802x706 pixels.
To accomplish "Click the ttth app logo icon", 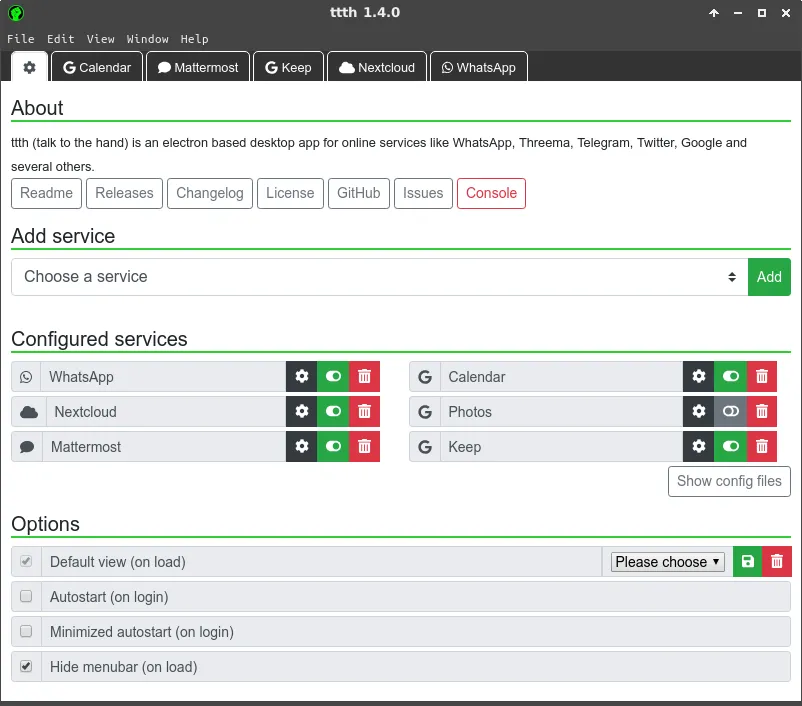I will tap(16, 13).
